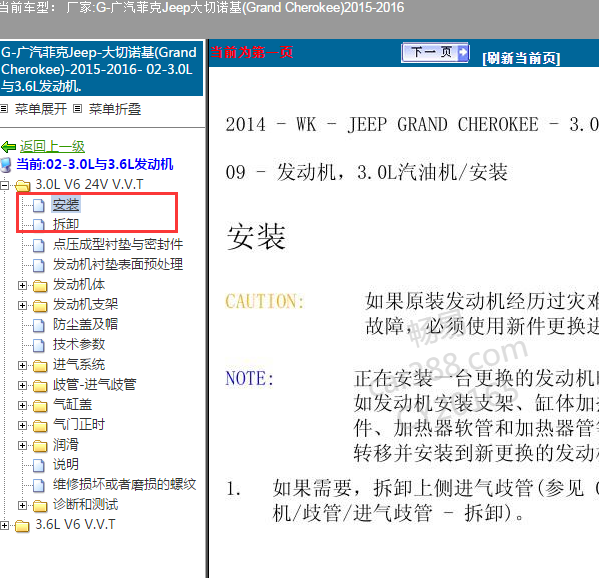Click the 润滑 folder icon
The width and height of the screenshot is (599, 578).
pos(40,445)
